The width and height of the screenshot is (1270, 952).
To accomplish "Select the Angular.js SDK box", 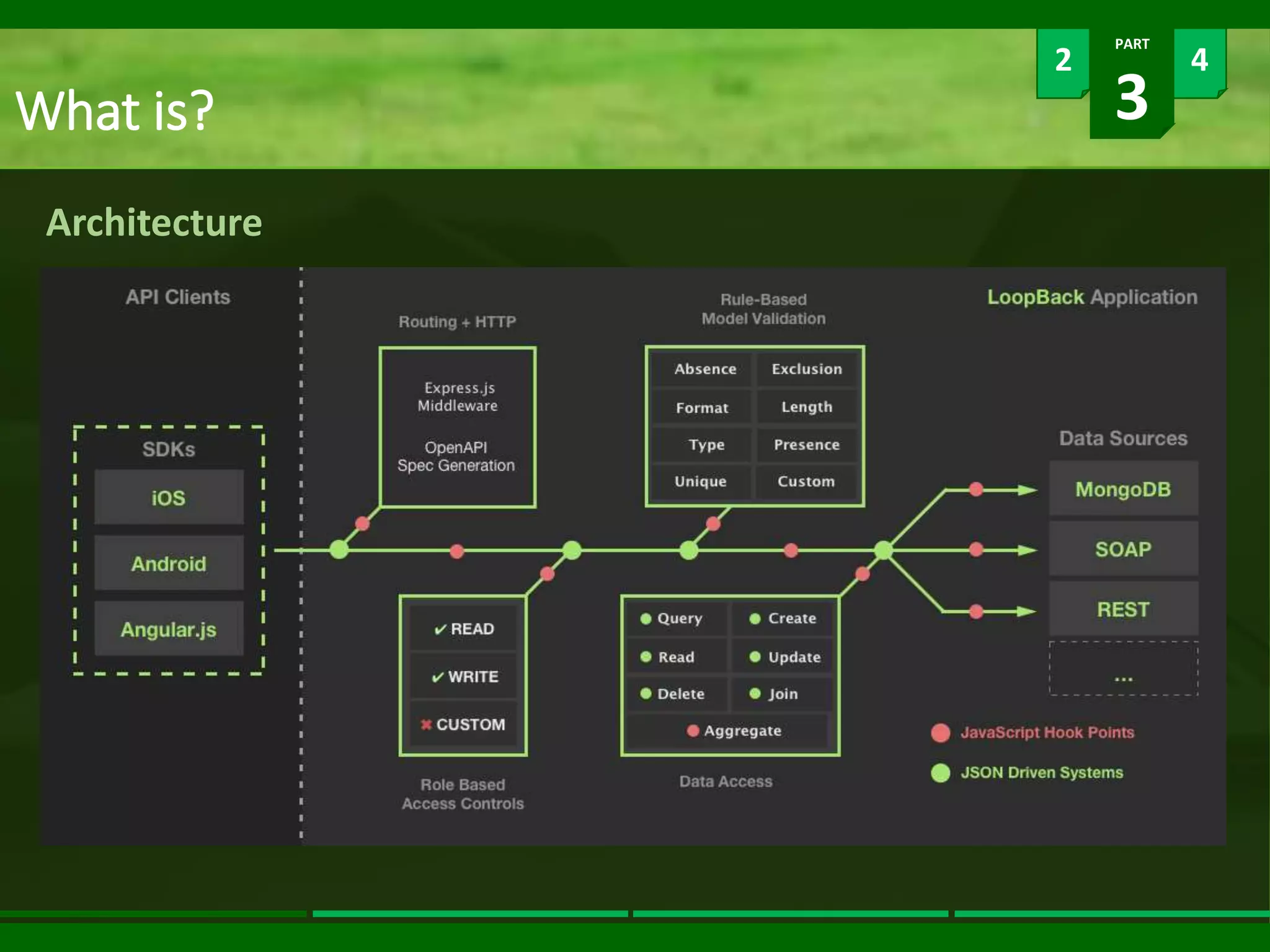I will (169, 628).
